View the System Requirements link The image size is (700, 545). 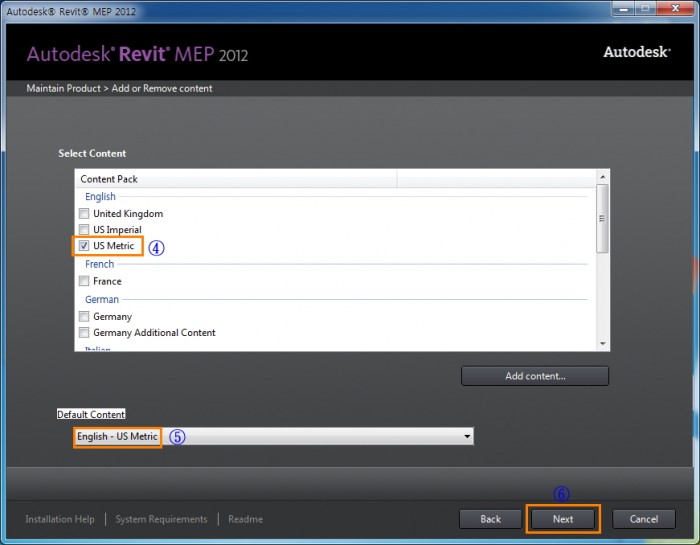[x=161, y=519]
